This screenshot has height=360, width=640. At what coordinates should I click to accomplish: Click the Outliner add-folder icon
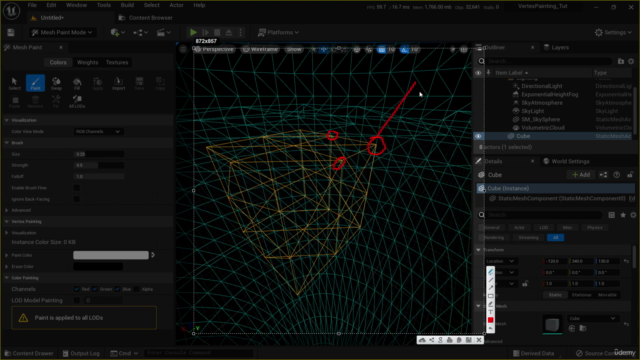pos(621,61)
